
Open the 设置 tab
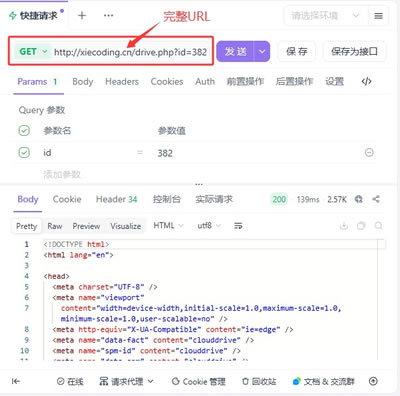click(x=335, y=82)
